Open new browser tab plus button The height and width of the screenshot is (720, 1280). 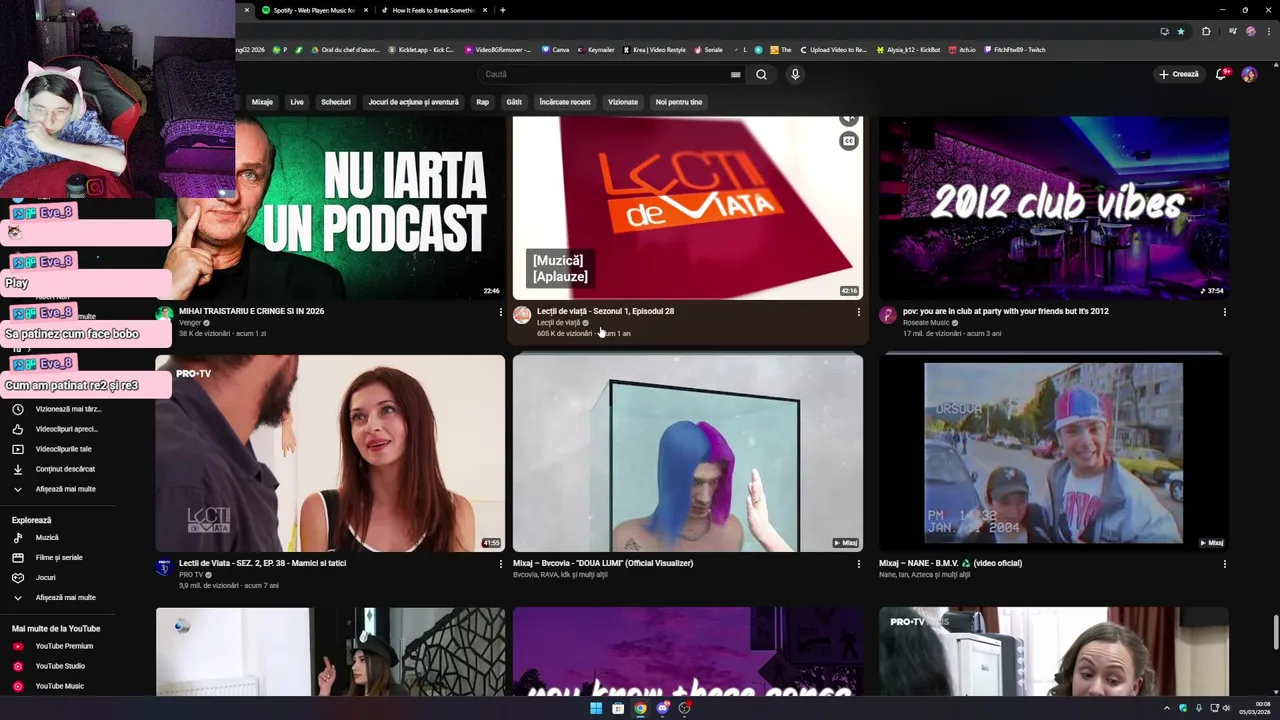pyautogui.click(x=503, y=10)
